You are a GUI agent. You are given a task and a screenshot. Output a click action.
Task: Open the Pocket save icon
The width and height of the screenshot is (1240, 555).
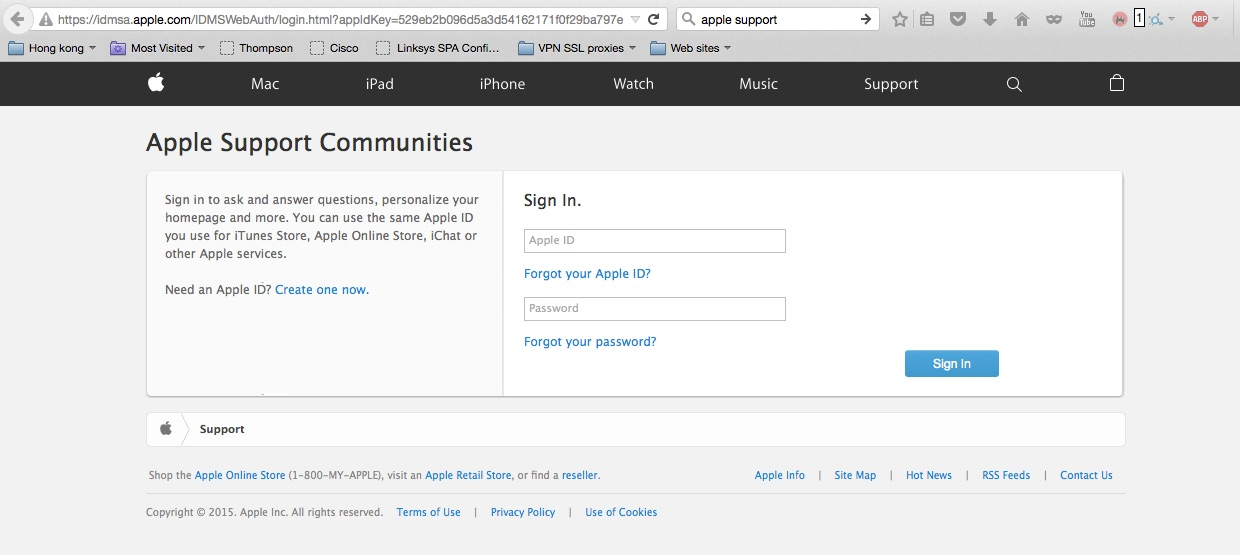pos(958,19)
